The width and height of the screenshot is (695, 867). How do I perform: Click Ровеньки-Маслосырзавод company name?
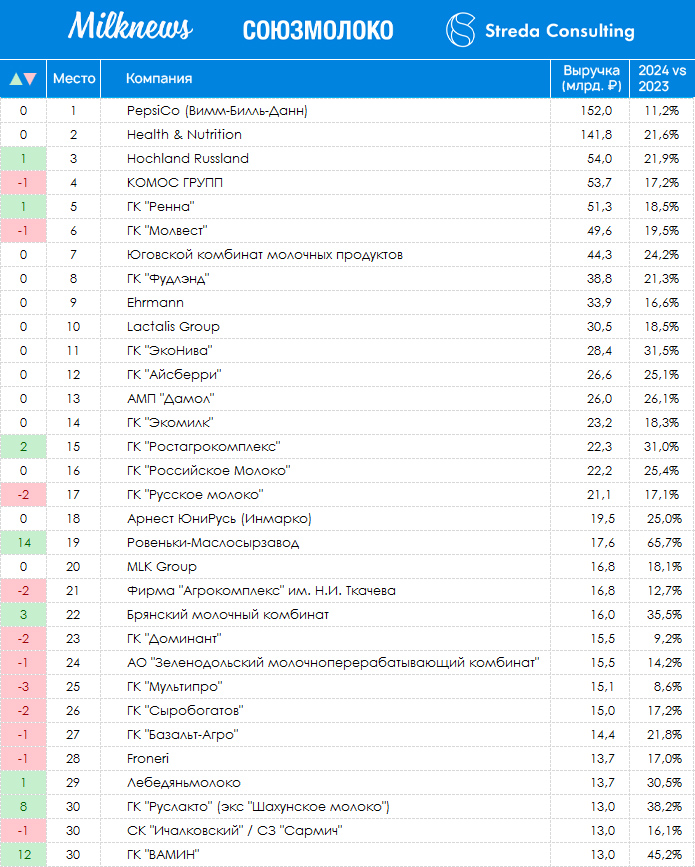coord(213,542)
